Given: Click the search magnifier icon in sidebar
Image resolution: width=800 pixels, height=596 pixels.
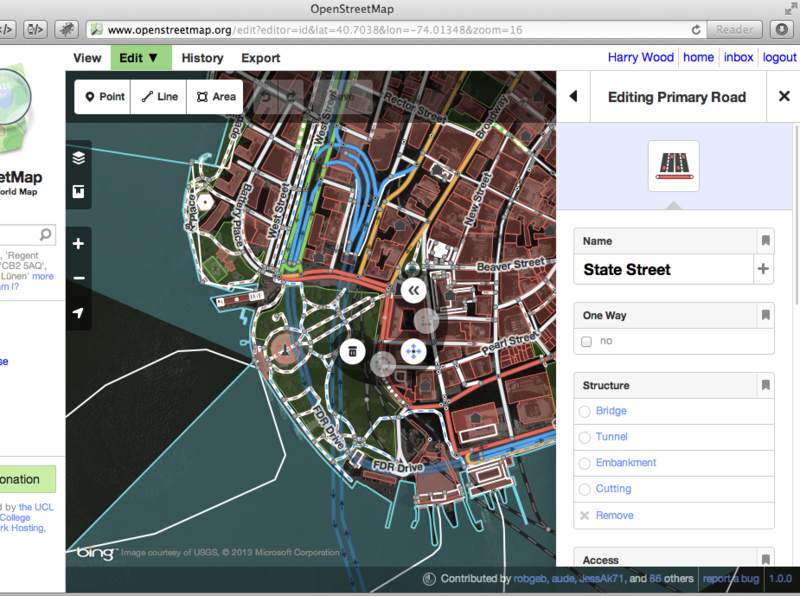Looking at the screenshot, I should coord(45,234).
